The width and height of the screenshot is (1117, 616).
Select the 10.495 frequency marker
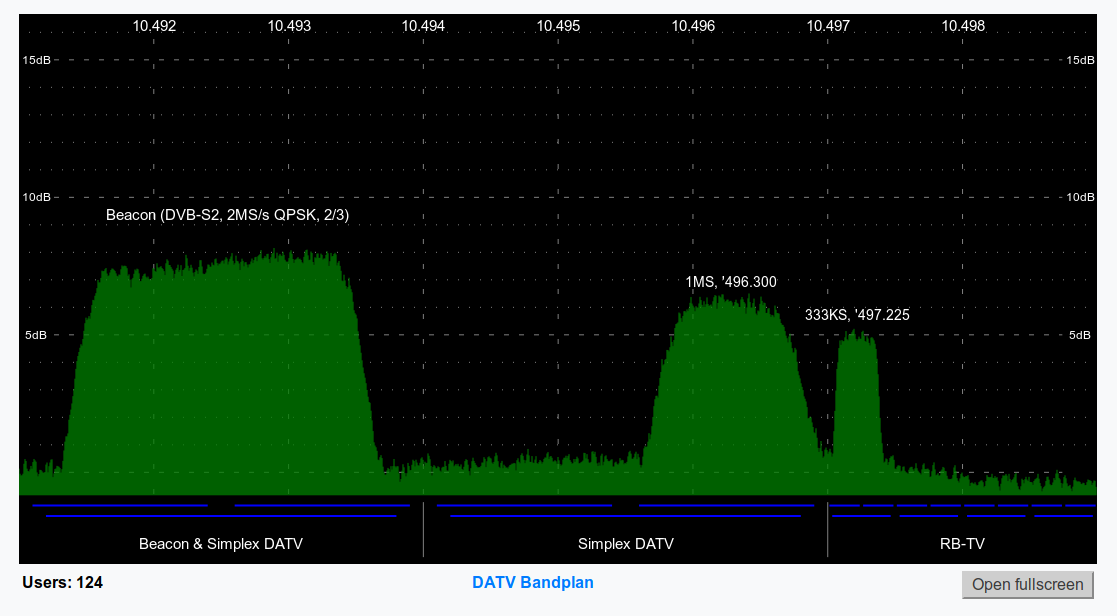(558, 26)
